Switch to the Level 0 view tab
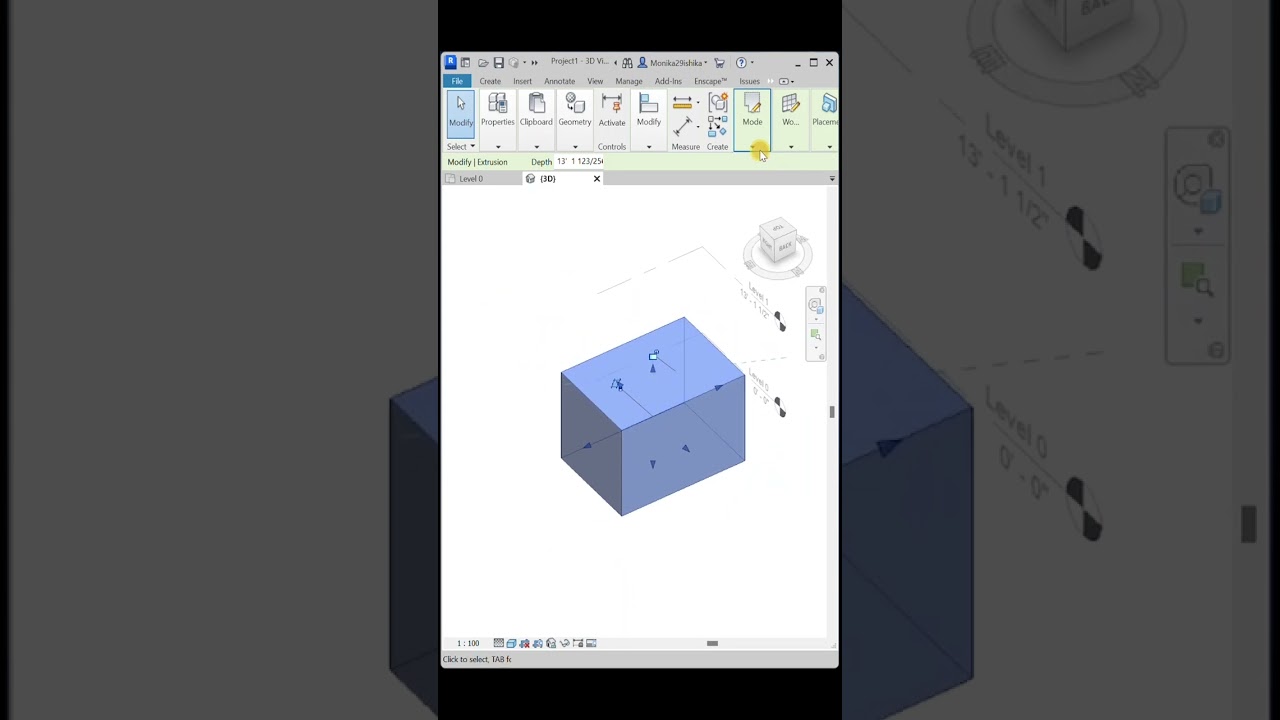This screenshot has height=720, width=1280. click(471, 179)
